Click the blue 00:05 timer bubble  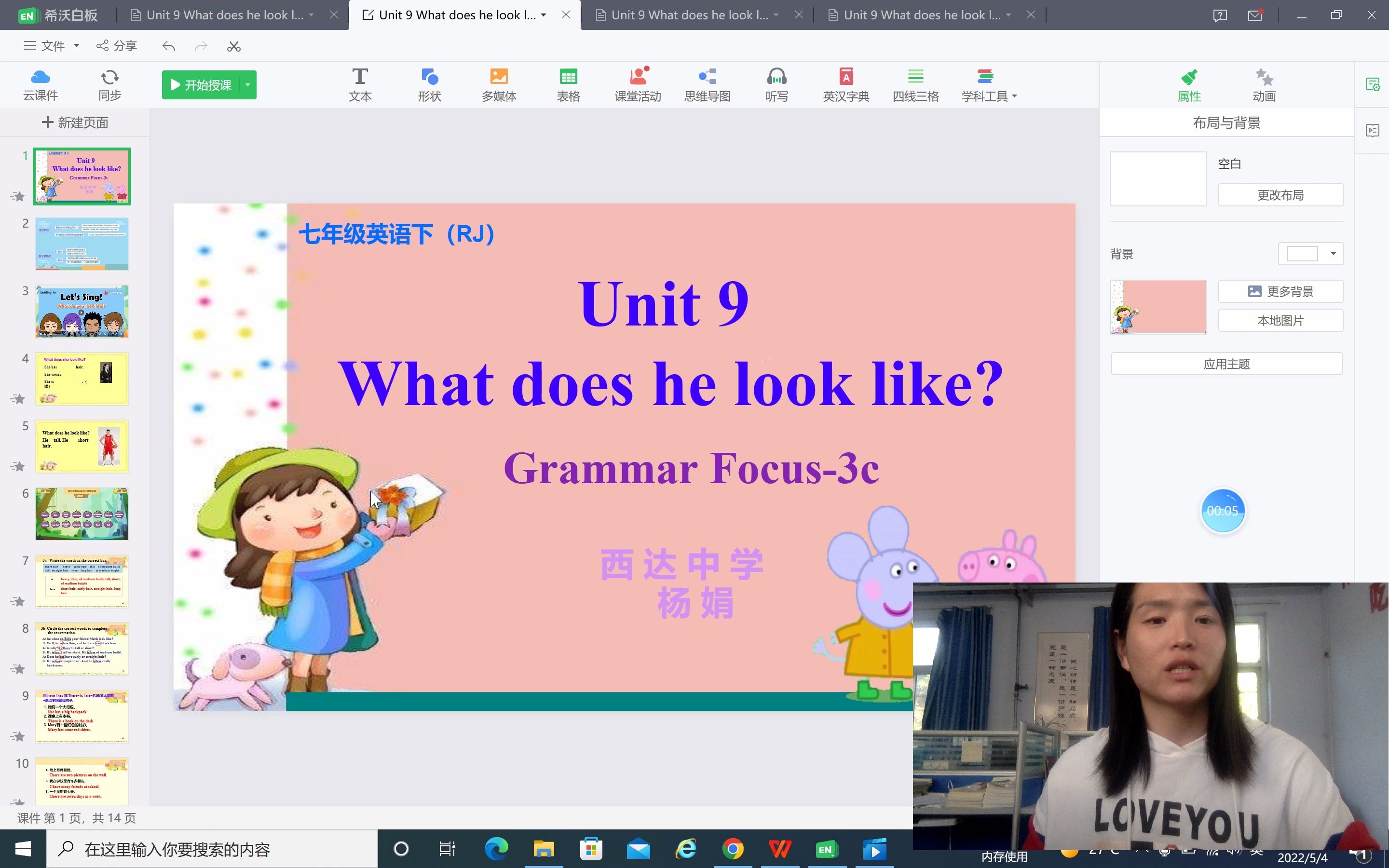[x=1223, y=511]
